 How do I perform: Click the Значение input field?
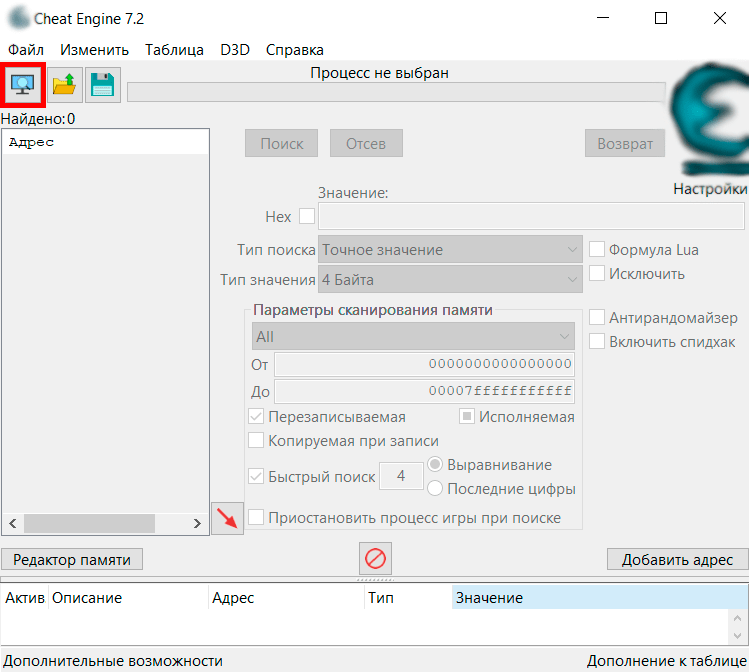531,216
